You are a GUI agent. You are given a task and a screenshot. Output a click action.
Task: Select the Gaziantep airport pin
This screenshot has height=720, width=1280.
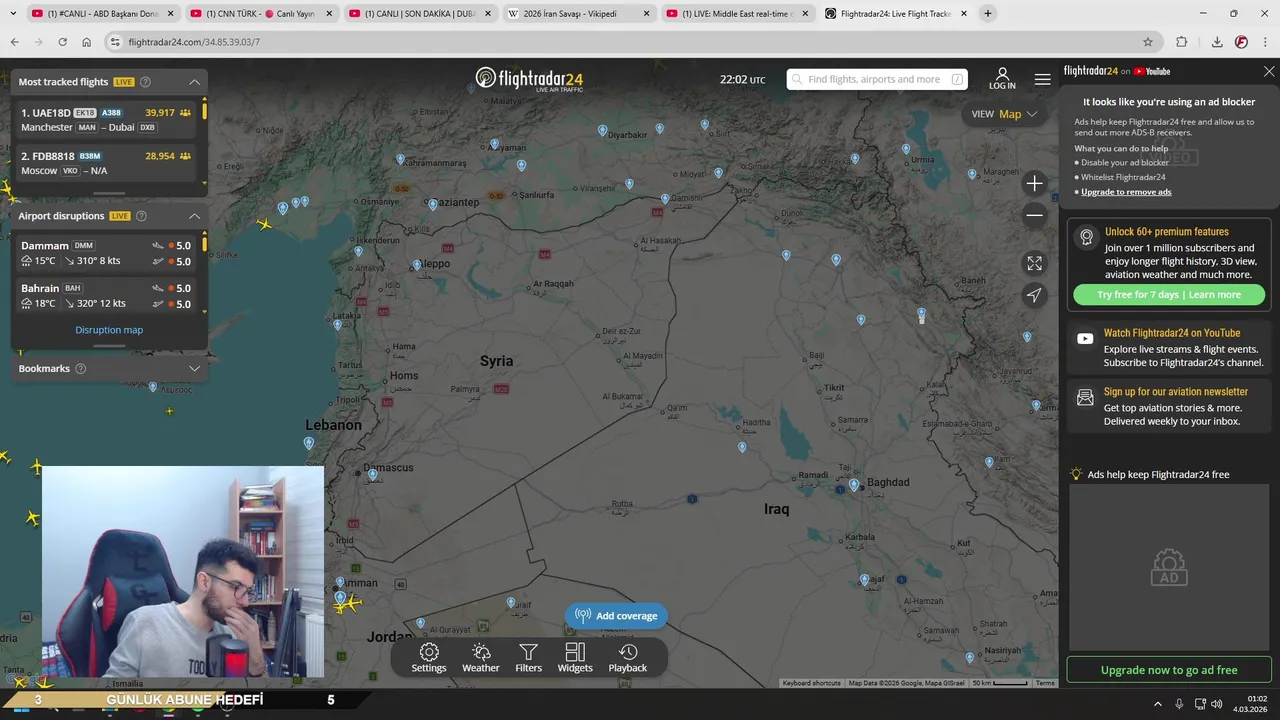433,204
